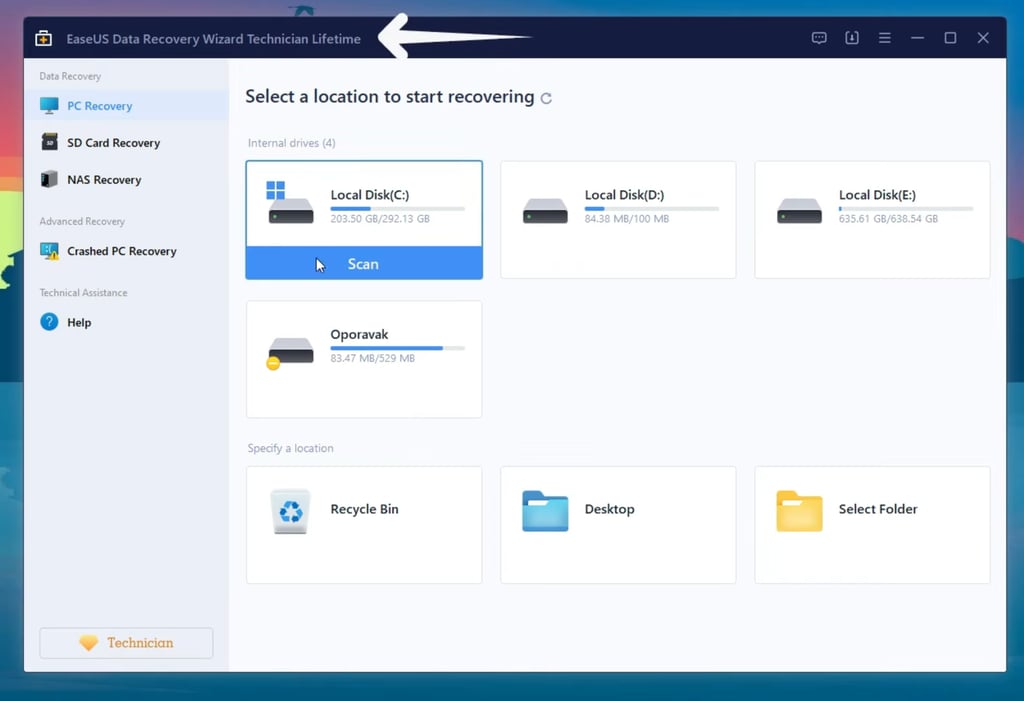Image resolution: width=1024 pixels, height=701 pixels.
Task: Click the Oporavak drive icon
Action: tap(290, 353)
